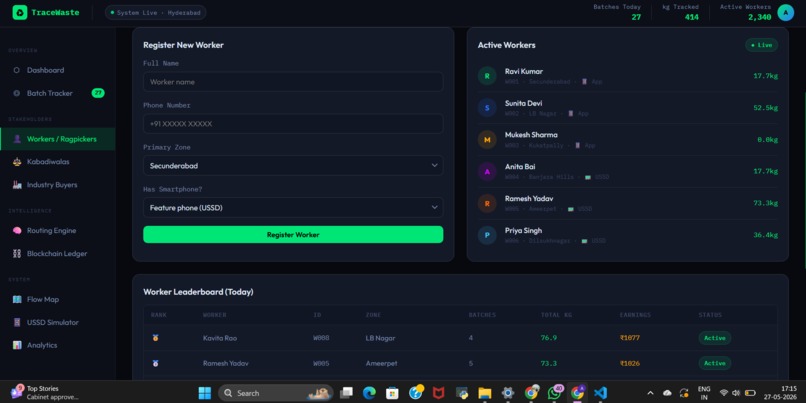Click Ravi Kumar's avatar circle
806x403 pixels.
click(487, 76)
